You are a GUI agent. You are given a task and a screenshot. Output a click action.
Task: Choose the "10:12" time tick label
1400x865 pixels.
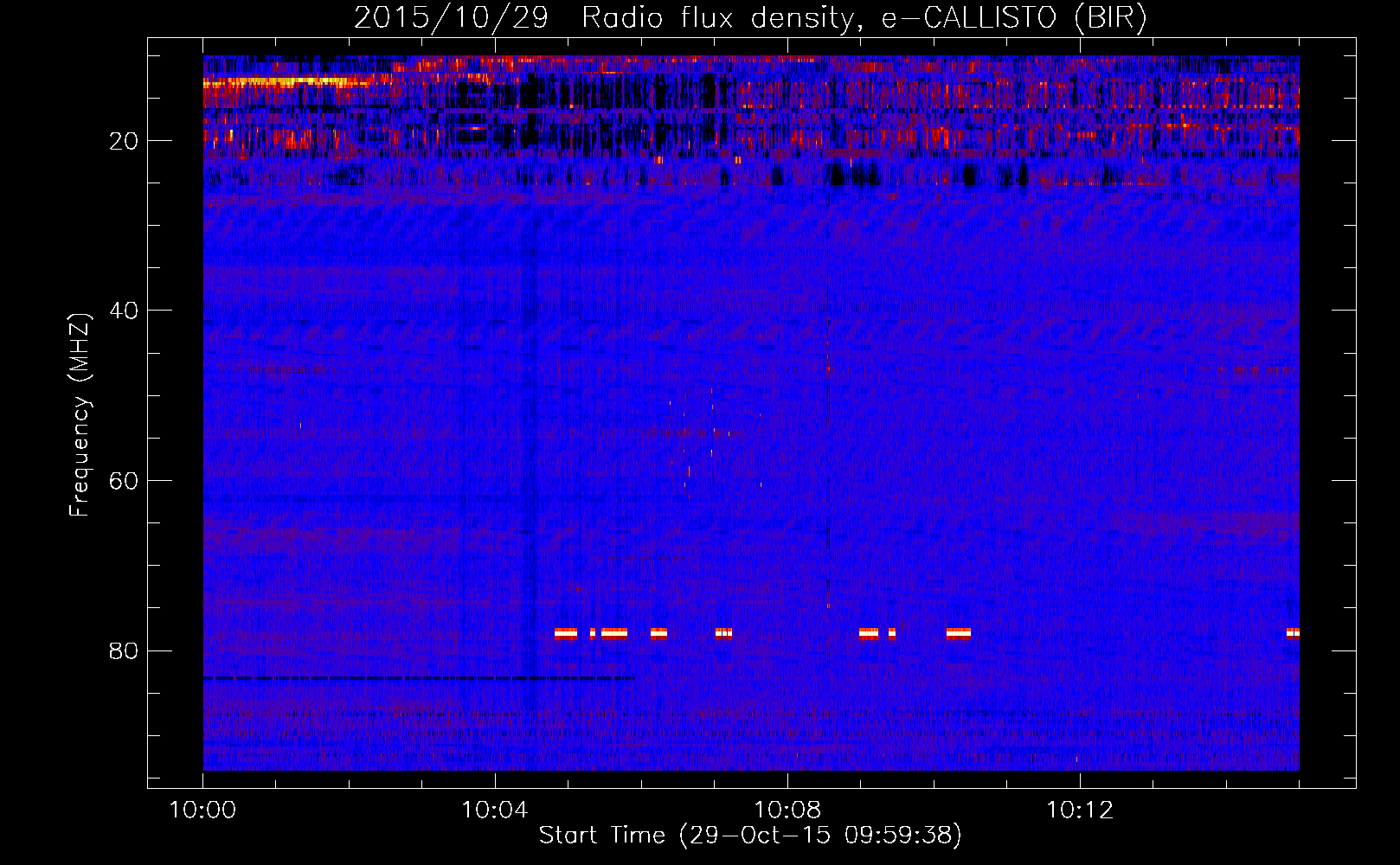1080,811
